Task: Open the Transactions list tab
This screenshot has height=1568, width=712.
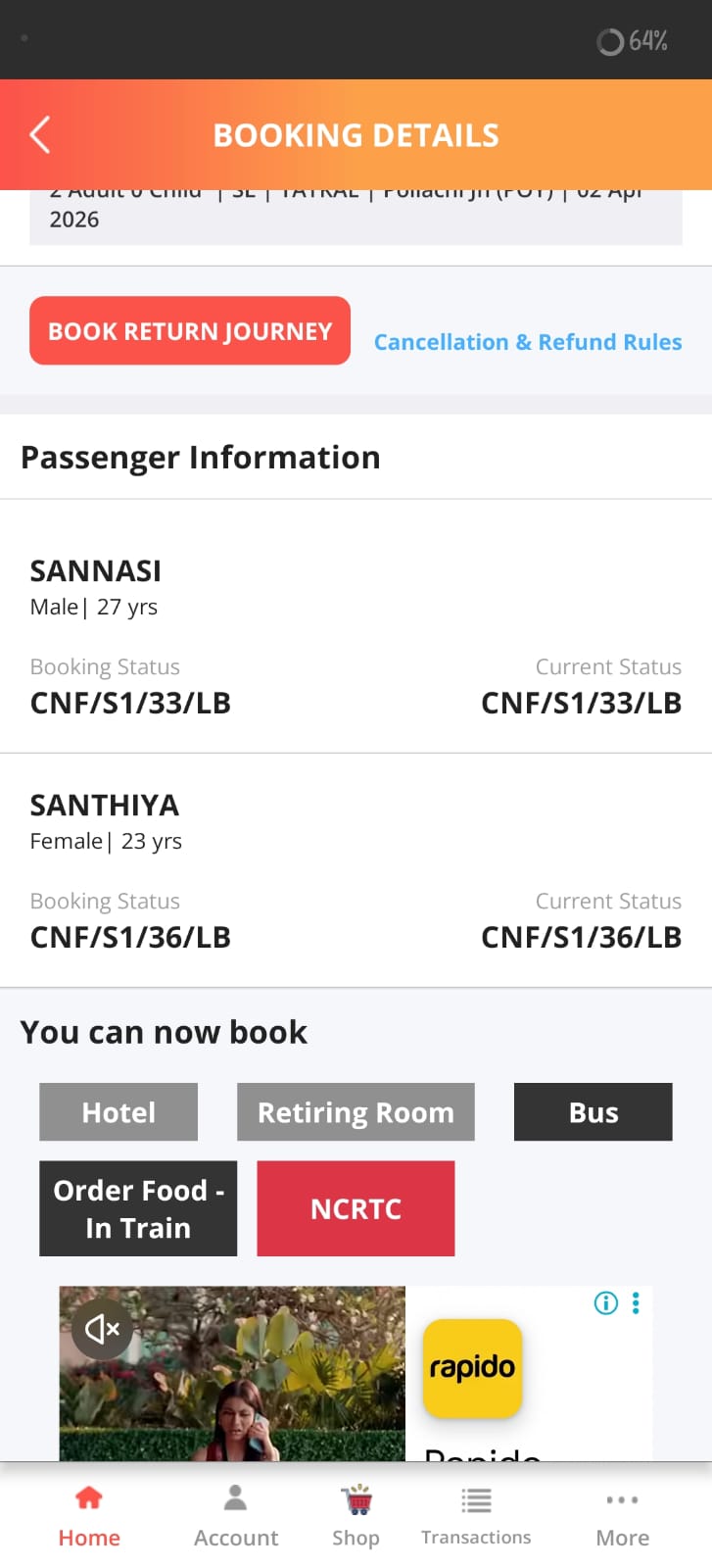Action: [x=476, y=1516]
